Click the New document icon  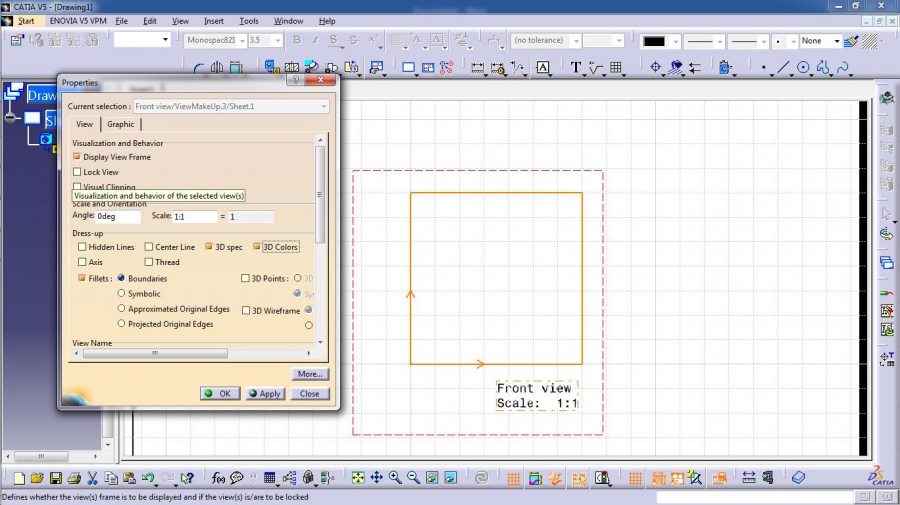pos(18,478)
